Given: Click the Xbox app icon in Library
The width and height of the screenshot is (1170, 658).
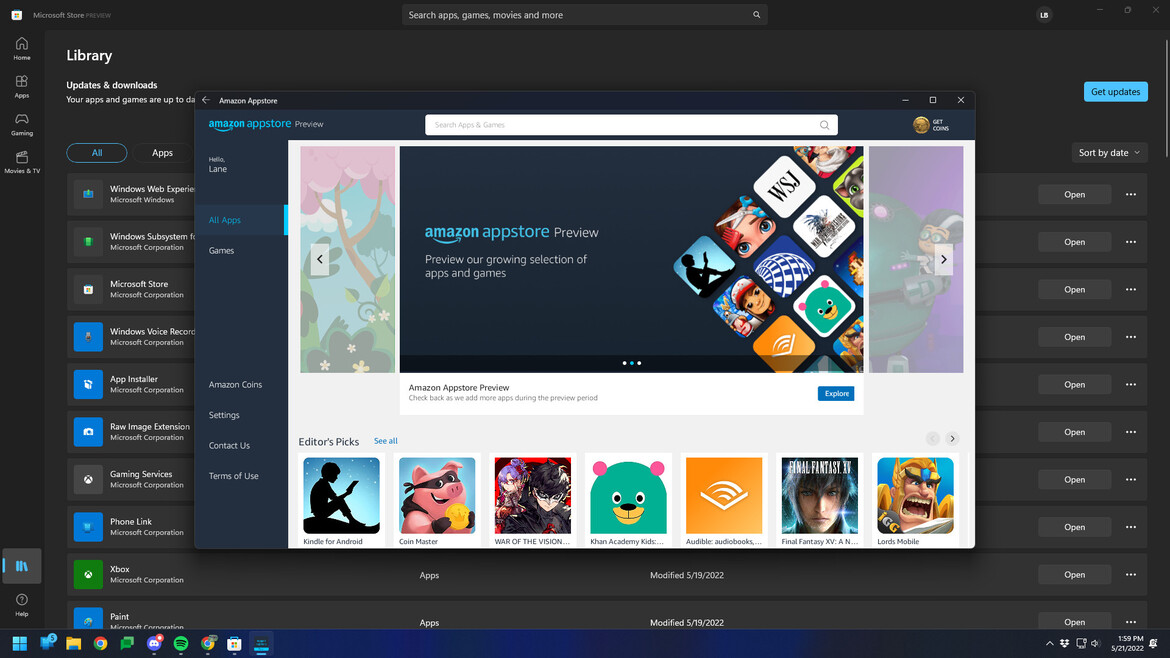Looking at the screenshot, I should tap(88, 574).
